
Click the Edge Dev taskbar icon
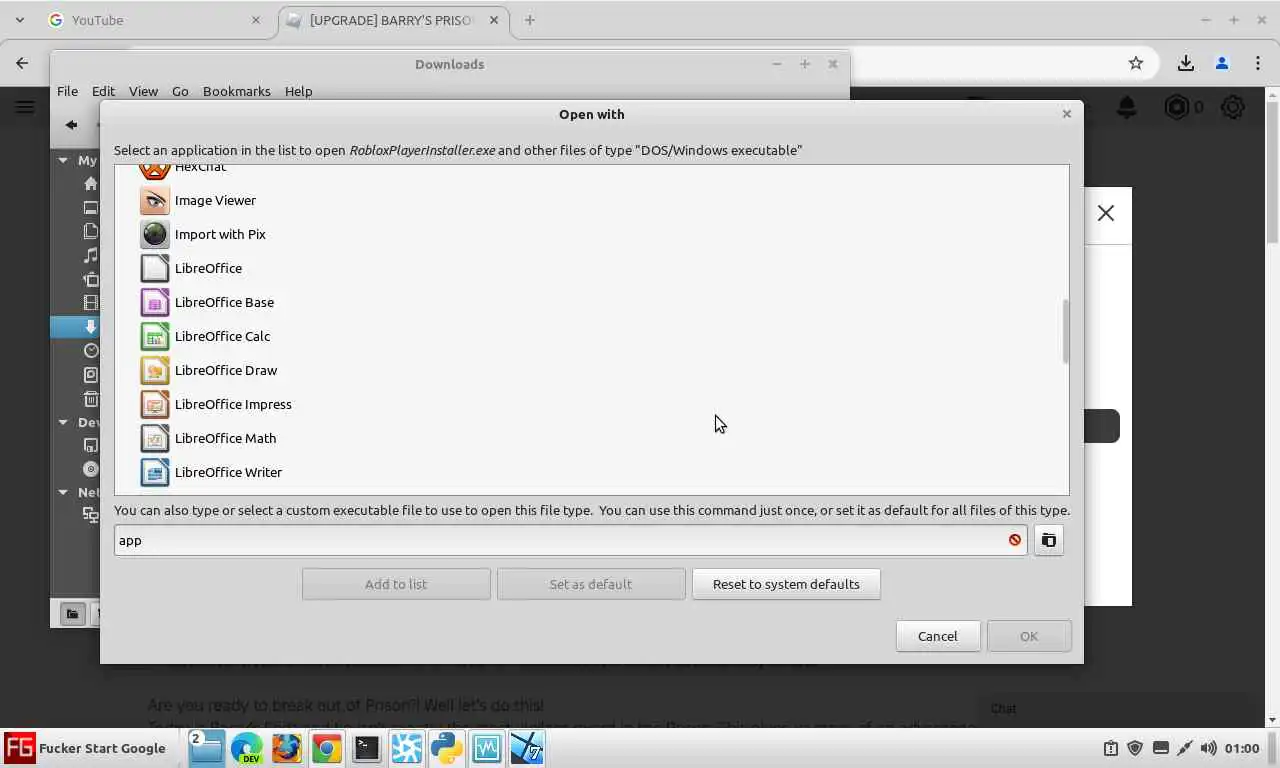[x=247, y=748]
